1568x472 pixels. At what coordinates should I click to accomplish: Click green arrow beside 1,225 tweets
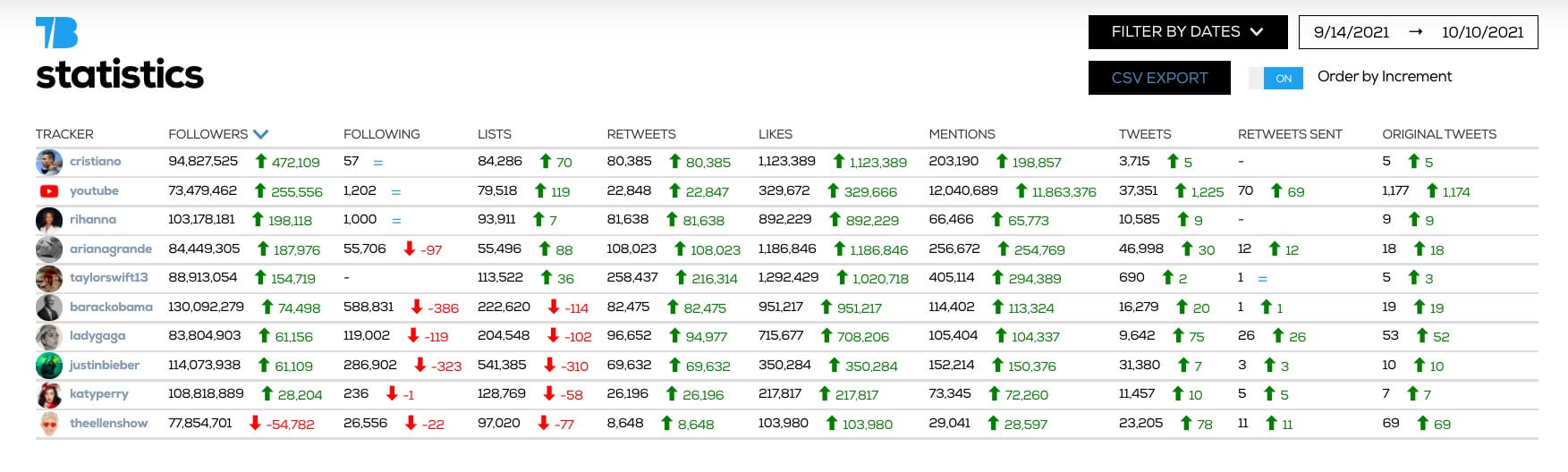click(x=1180, y=190)
